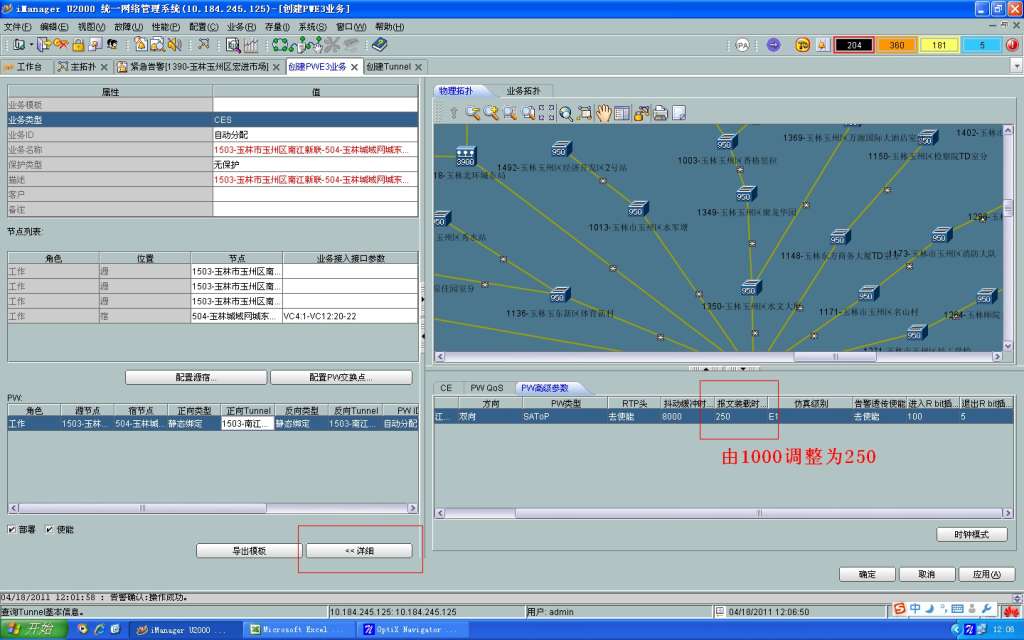Click the muted speaker alarm sound icon
The height and width of the screenshot is (640, 1024).
coord(173,45)
